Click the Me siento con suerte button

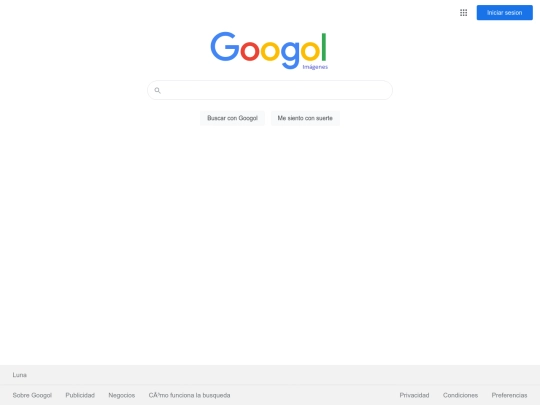click(x=305, y=118)
